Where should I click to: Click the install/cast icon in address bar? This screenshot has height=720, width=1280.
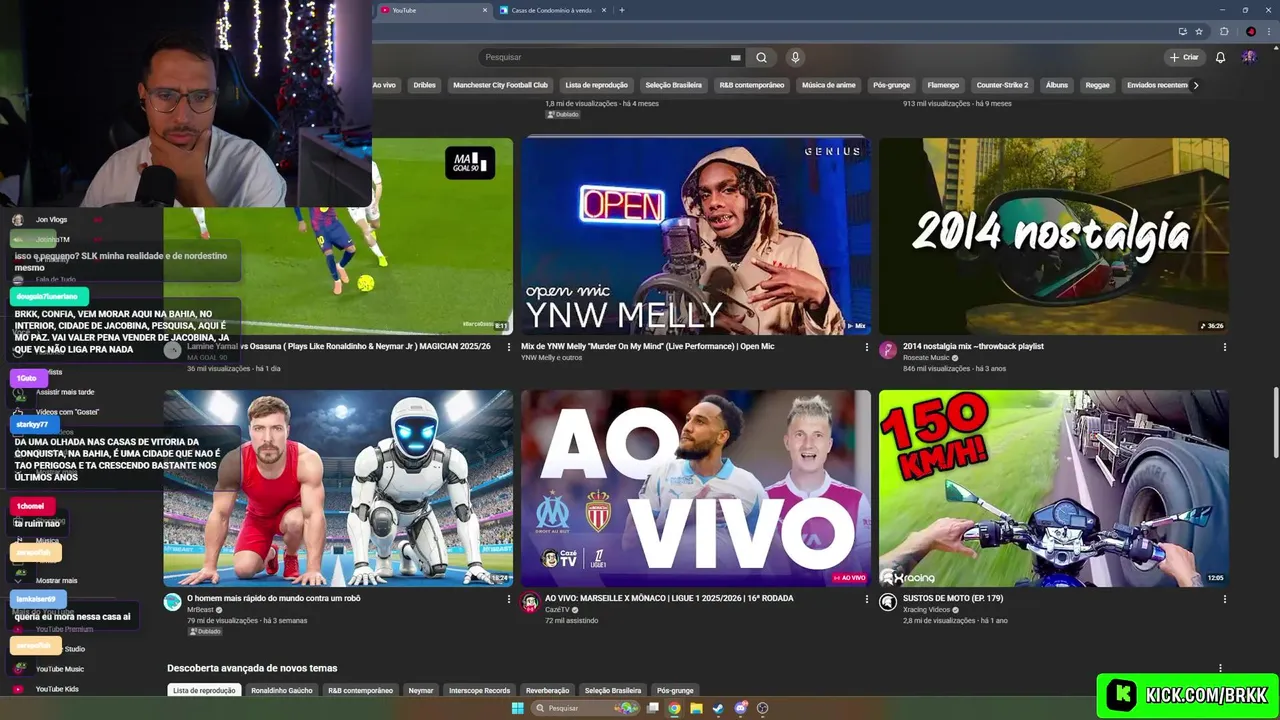(x=1183, y=31)
